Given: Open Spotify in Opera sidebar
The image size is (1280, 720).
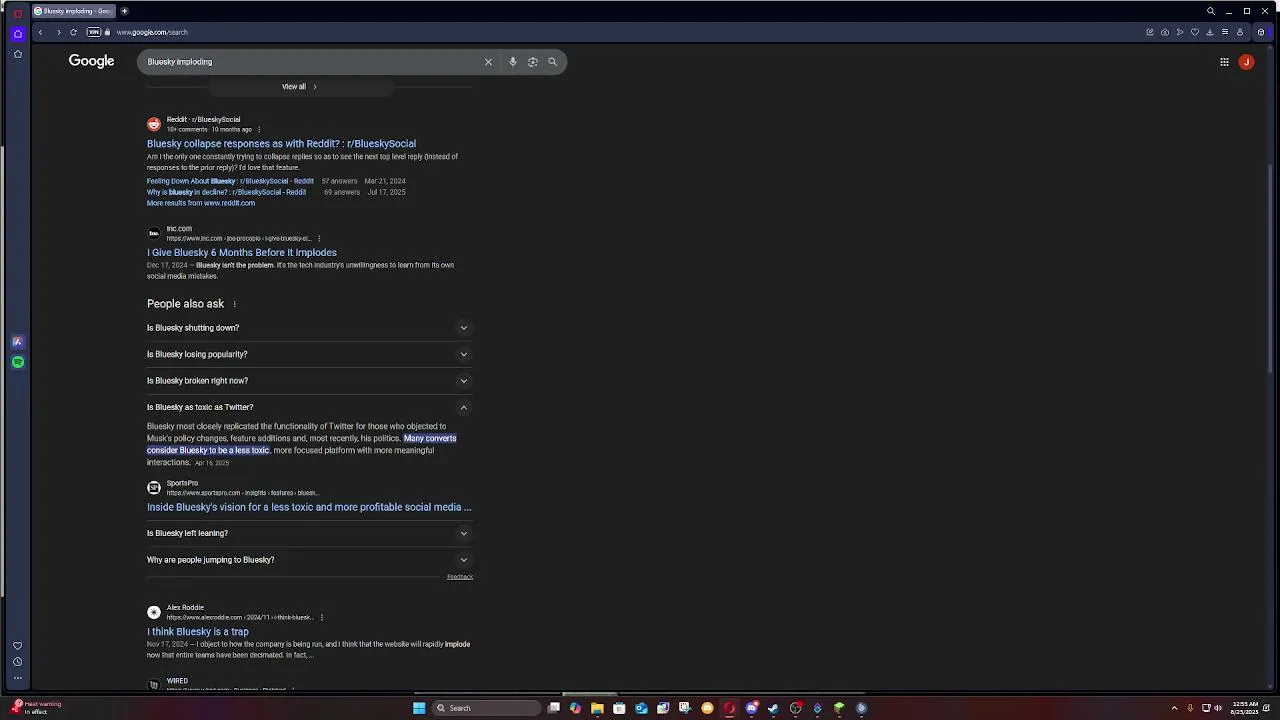Looking at the screenshot, I should tap(17, 362).
